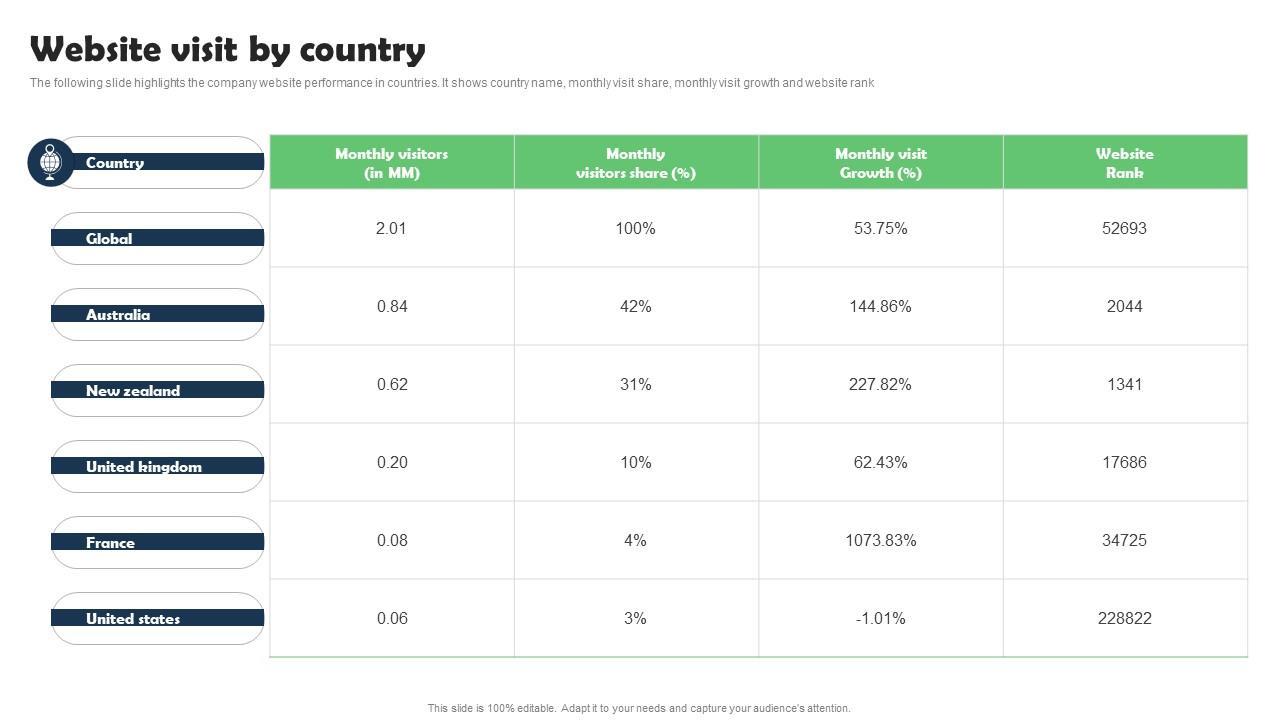The height and width of the screenshot is (720, 1280).
Task: Click New zealand's 31% visitors share cell
Action: tap(635, 384)
